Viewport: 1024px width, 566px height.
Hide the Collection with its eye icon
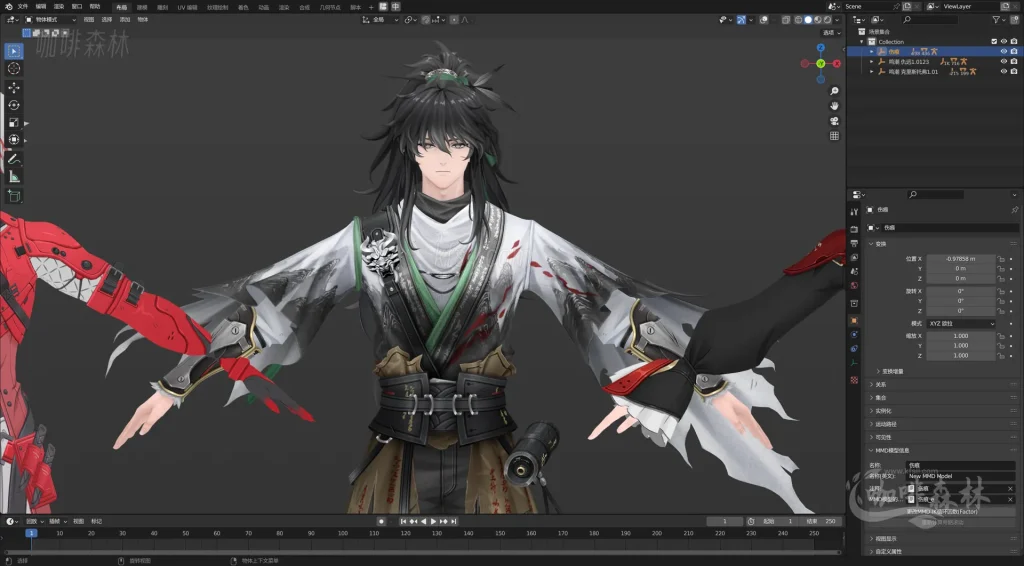1004,42
